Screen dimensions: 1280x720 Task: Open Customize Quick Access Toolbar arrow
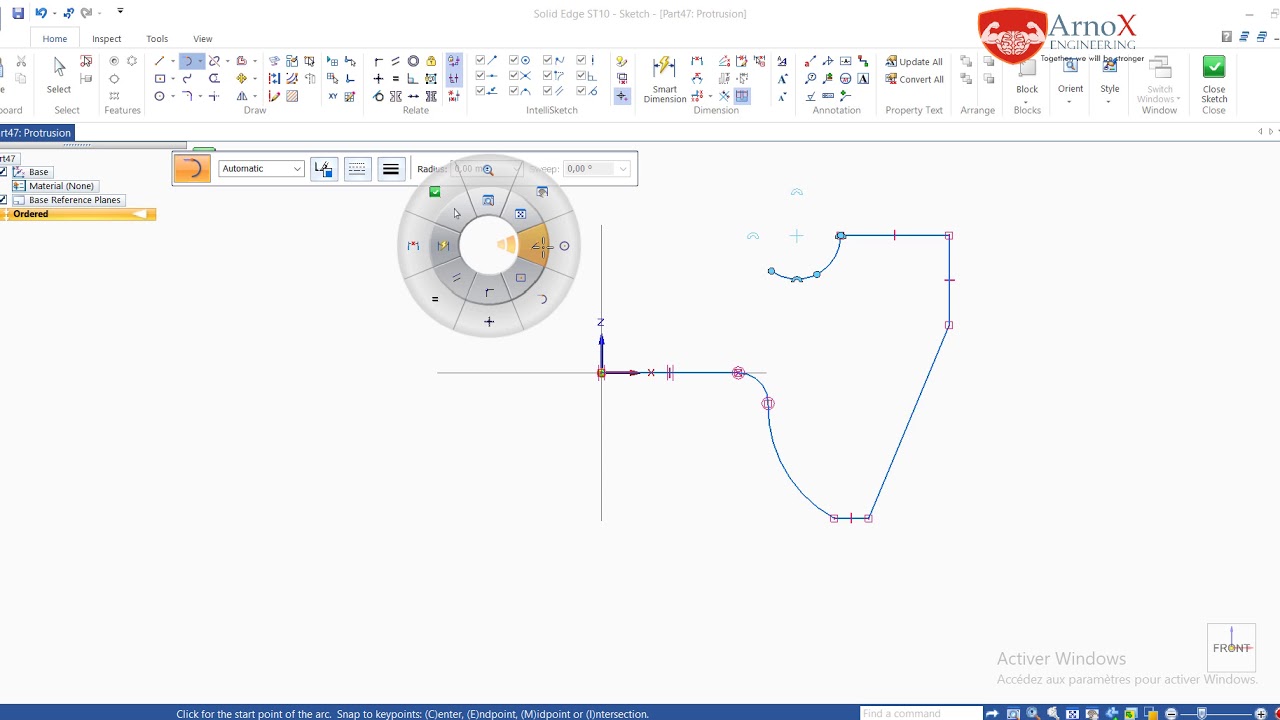click(x=120, y=12)
